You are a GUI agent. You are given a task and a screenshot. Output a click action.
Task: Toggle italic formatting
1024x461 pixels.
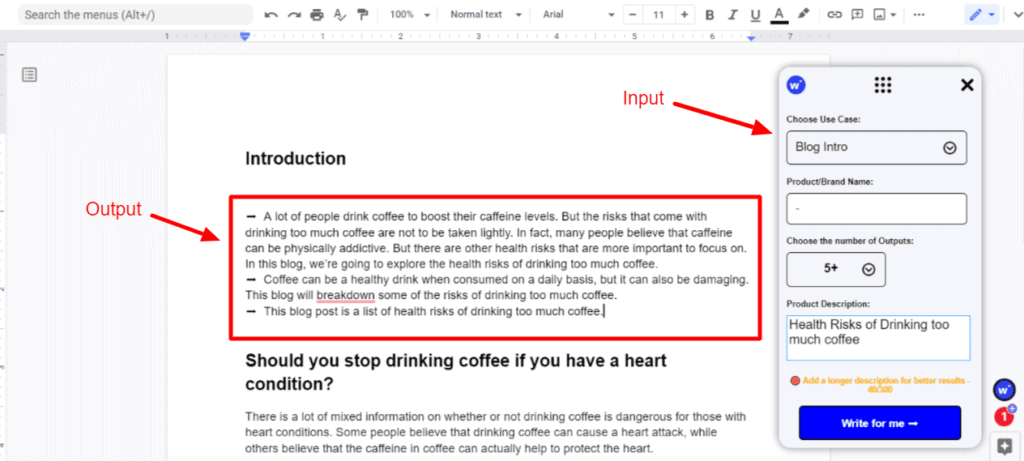(732, 15)
